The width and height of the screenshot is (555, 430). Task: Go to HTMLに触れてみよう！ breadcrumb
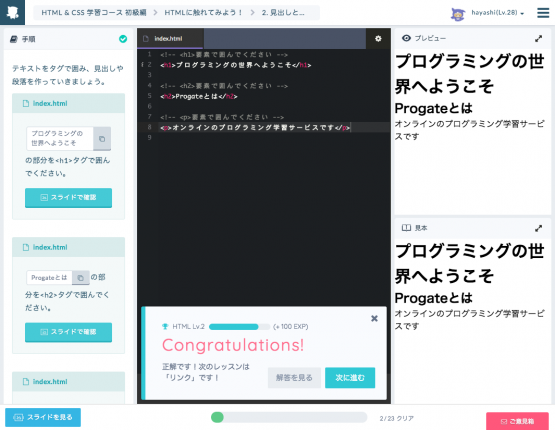pos(203,13)
